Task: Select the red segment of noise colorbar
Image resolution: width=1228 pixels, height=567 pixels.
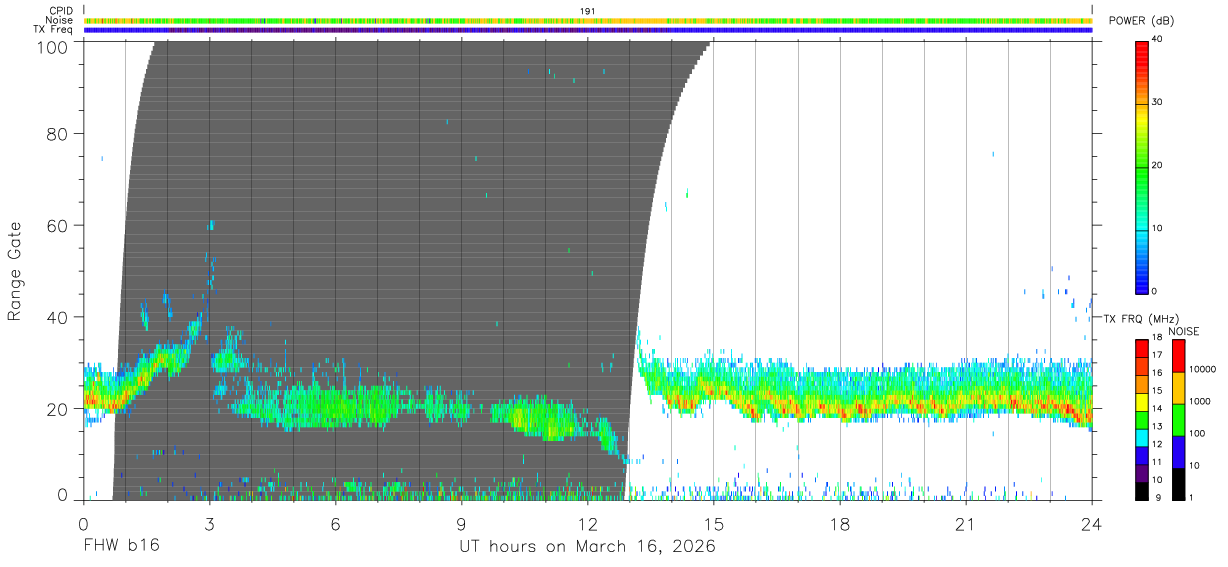Action: point(1179,356)
